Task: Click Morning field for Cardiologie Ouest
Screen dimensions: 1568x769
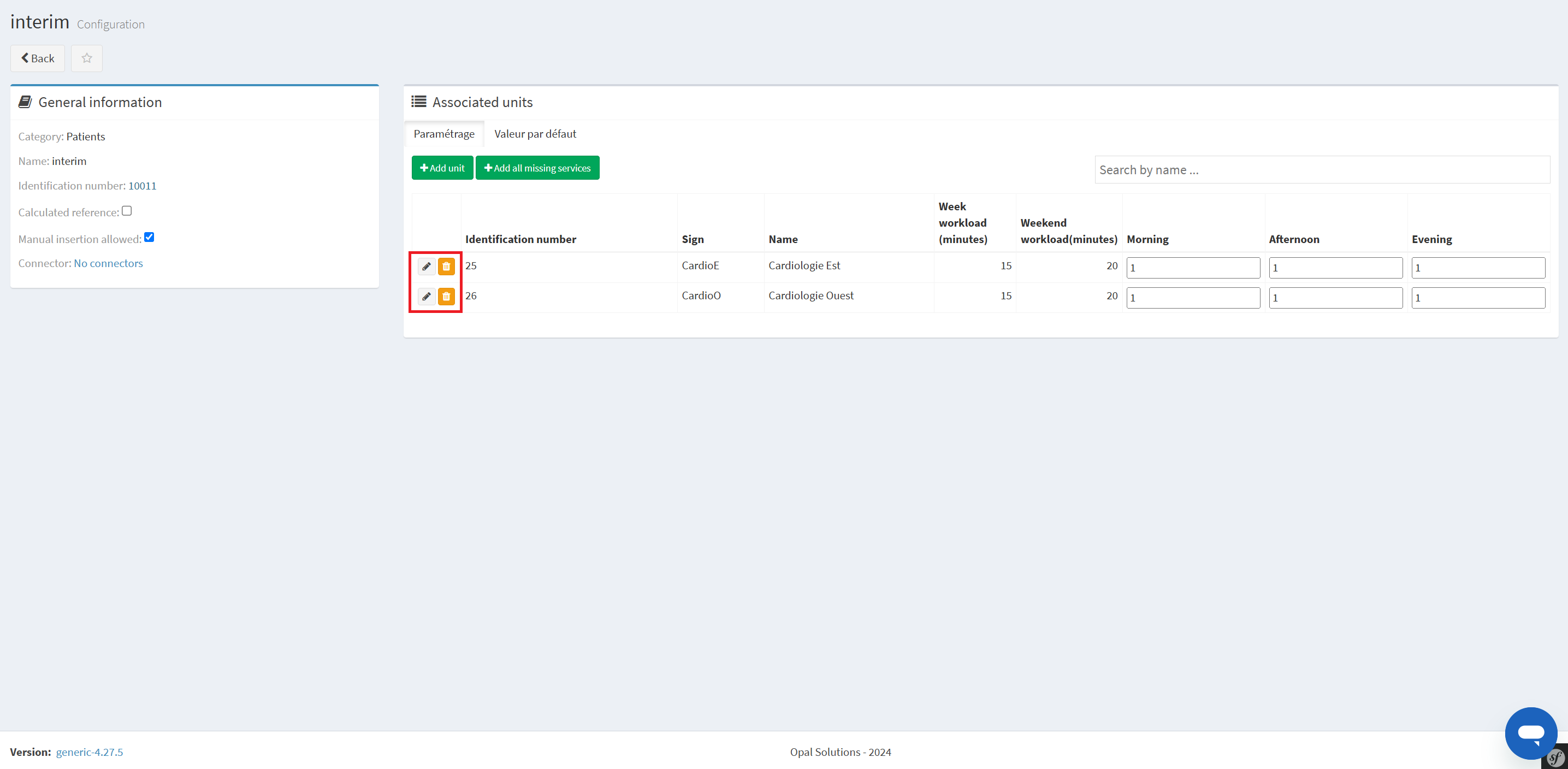Action: [1193, 298]
